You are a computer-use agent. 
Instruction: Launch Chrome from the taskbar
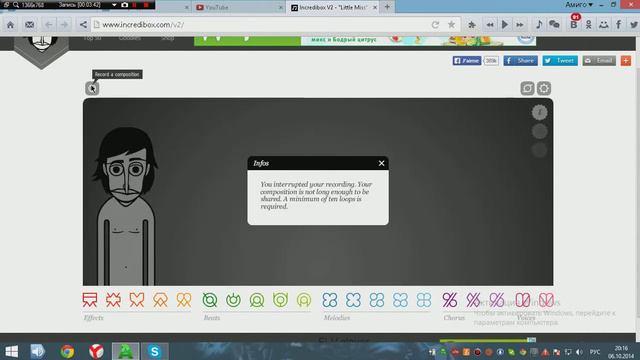(67, 351)
